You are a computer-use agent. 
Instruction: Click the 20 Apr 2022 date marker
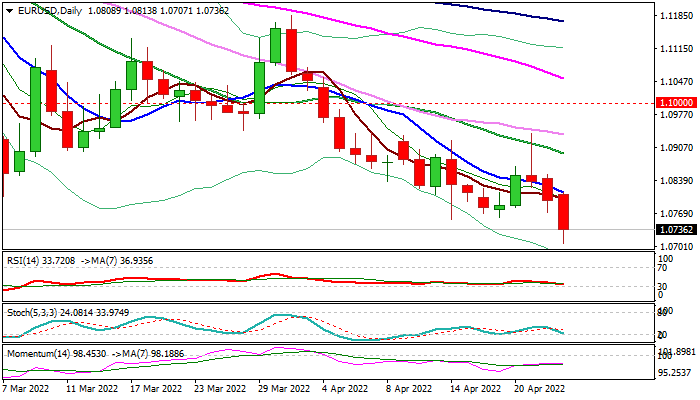tap(536, 385)
